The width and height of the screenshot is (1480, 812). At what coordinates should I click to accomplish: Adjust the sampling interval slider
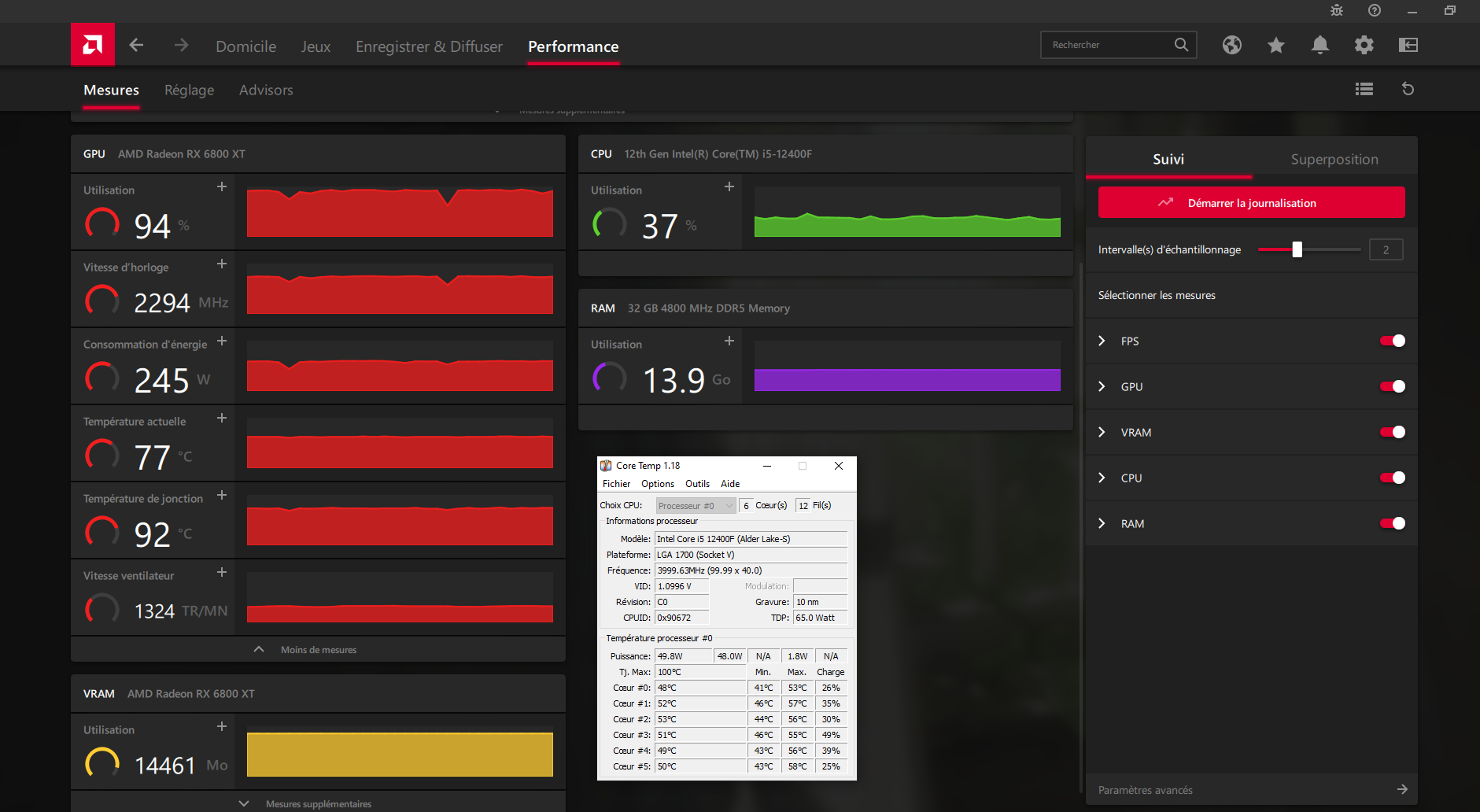pos(1297,249)
